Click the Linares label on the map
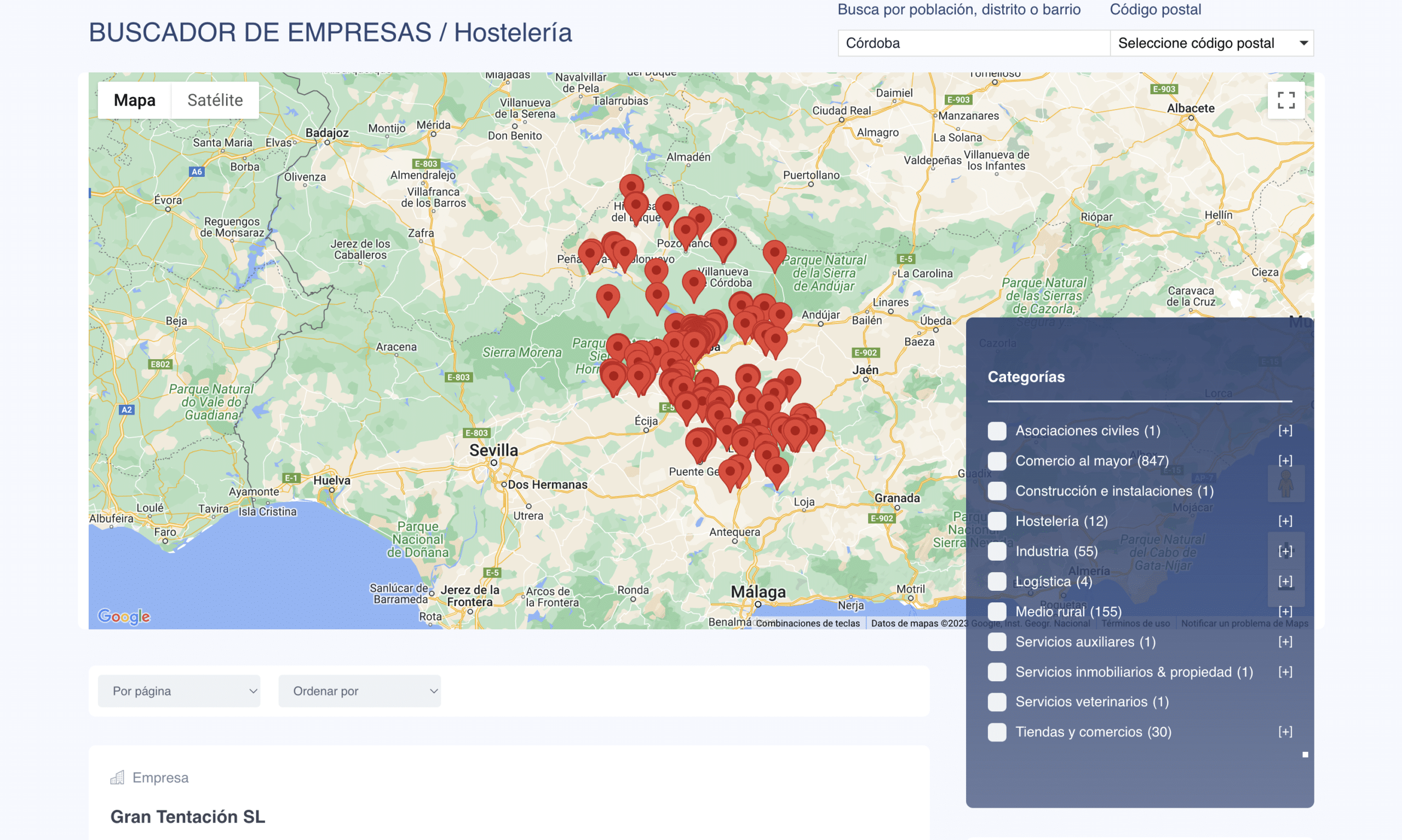Viewport: 1402px width, 840px height. click(x=890, y=302)
